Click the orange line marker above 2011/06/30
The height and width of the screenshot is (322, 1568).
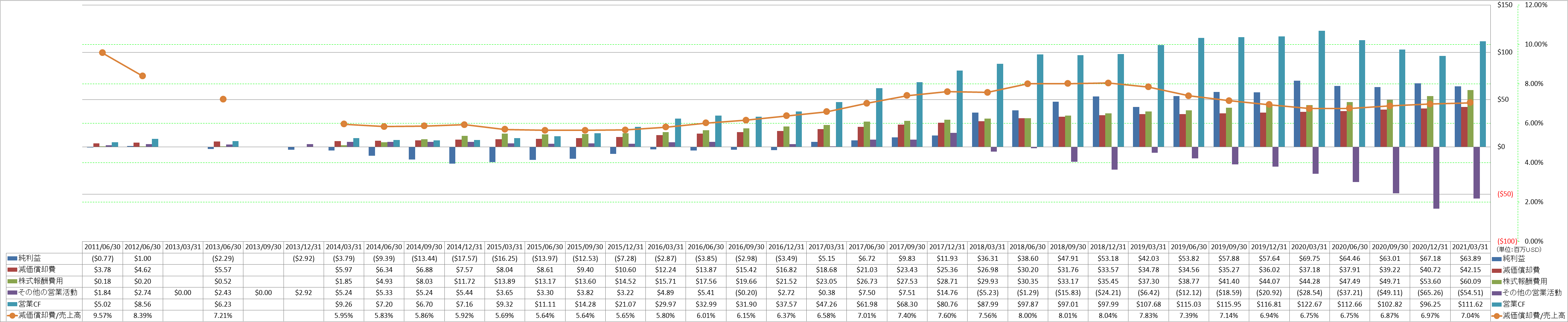click(x=102, y=53)
